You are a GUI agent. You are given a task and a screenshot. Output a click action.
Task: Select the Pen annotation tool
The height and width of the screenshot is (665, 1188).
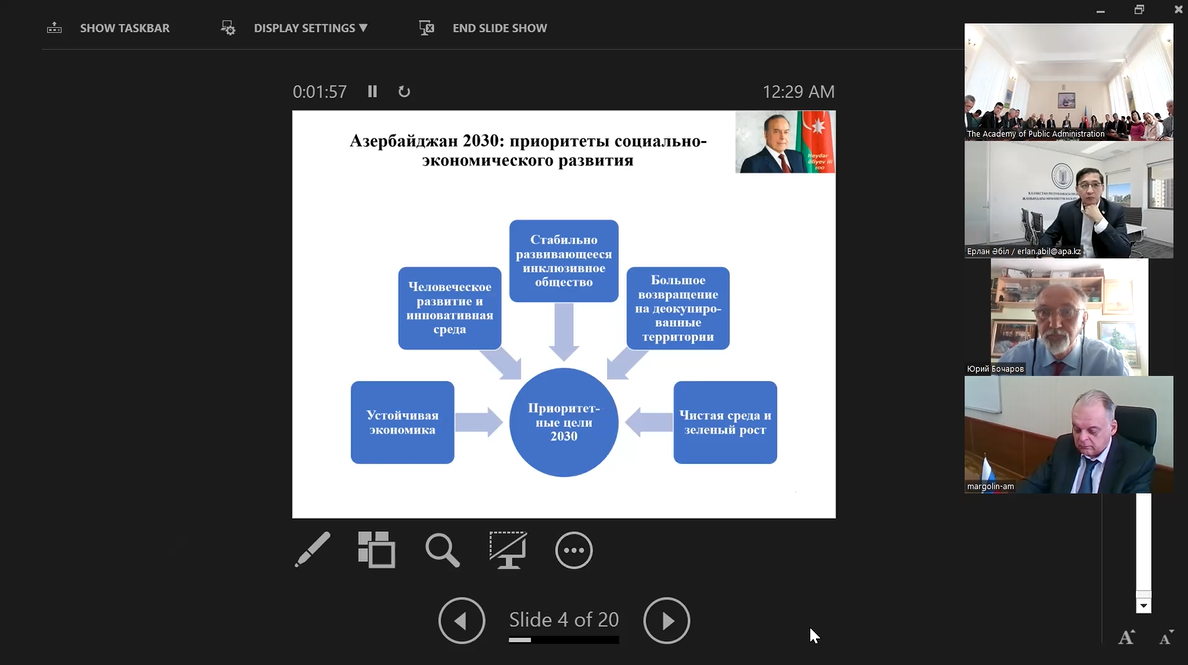311,549
